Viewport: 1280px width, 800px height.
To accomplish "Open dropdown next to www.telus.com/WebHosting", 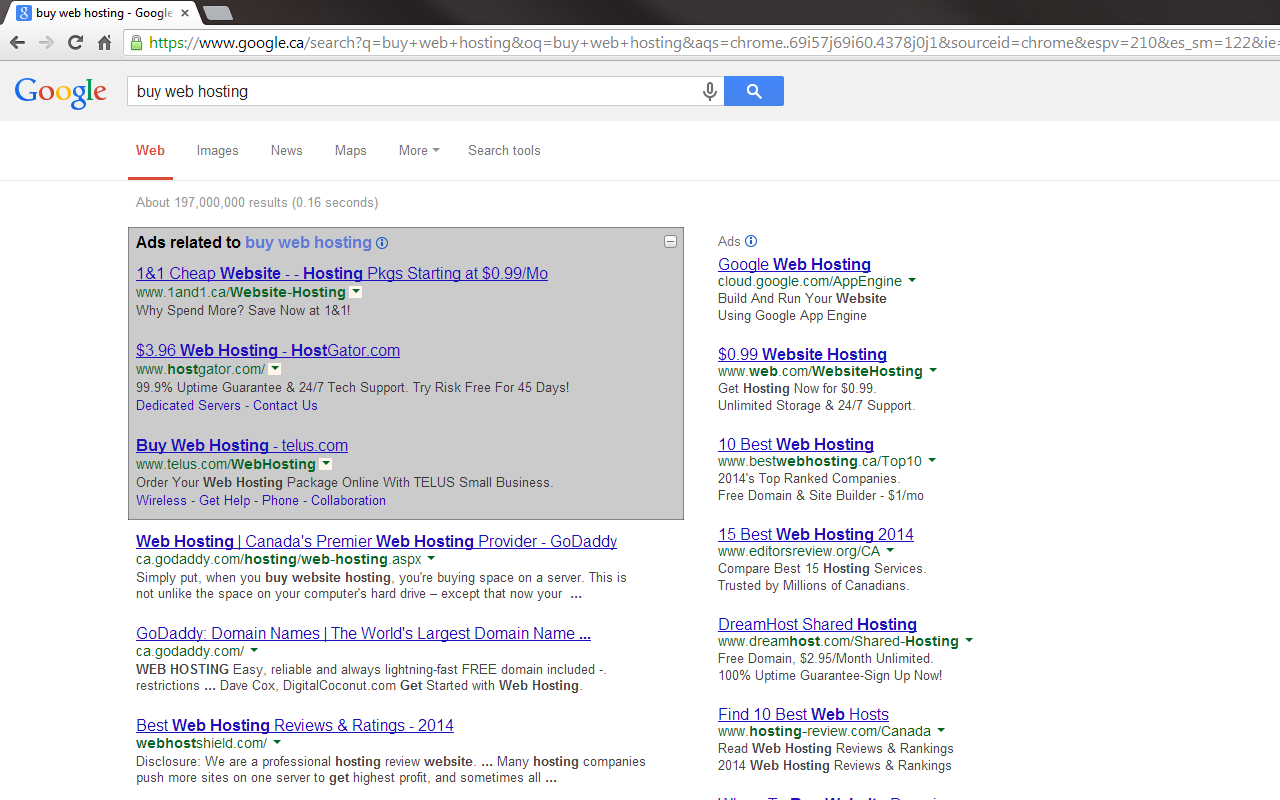I will [326, 464].
